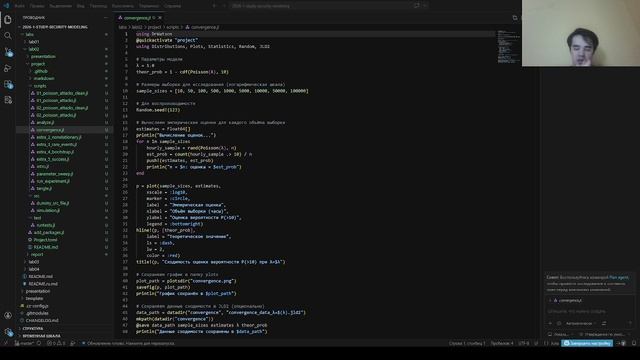Open 01_poisson_attacks_clean.jl file
This screenshot has width=640, height=360.
click(62, 93)
